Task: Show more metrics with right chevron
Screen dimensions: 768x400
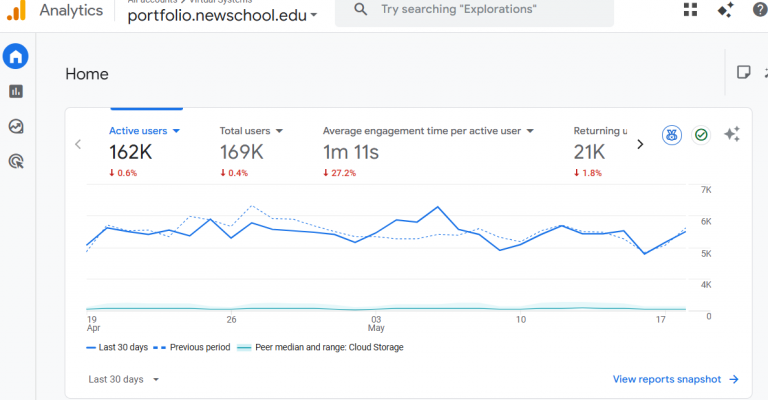Action: pyautogui.click(x=640, y=144)
